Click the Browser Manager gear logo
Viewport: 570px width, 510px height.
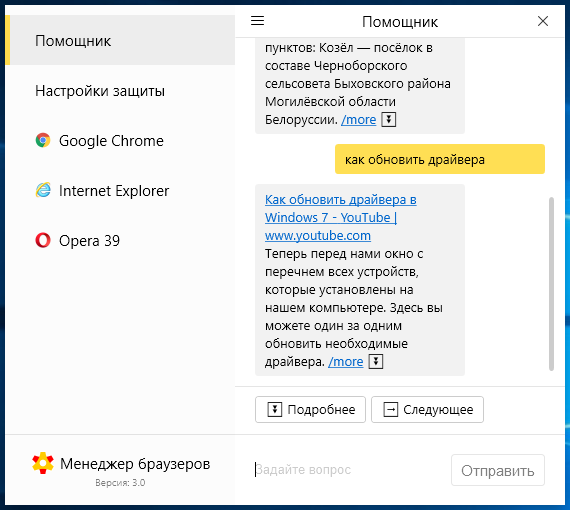coord(43,463)
